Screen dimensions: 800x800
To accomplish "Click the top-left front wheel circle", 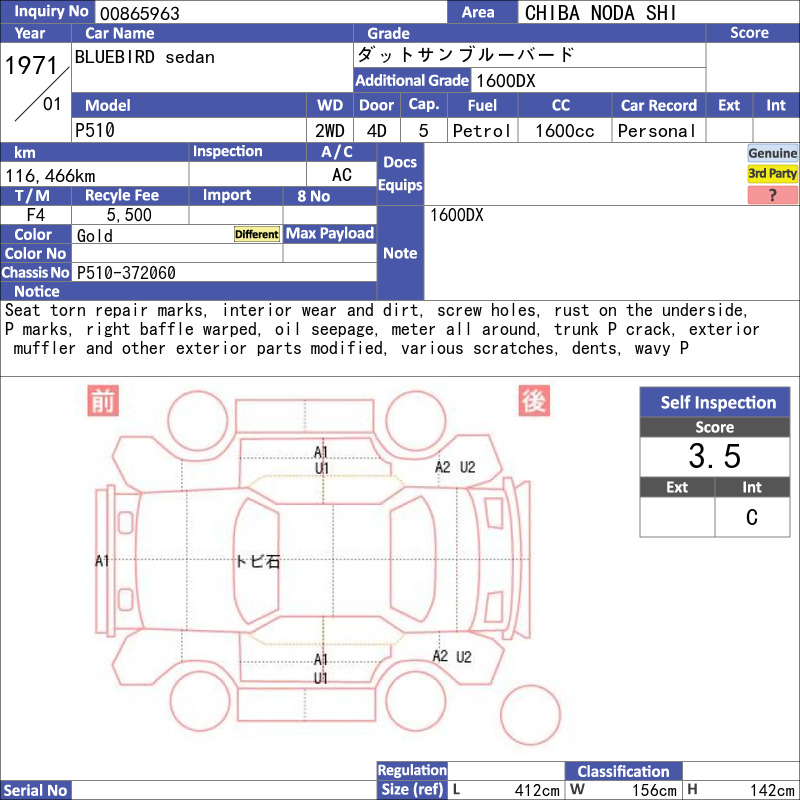I will click(198, 421).
